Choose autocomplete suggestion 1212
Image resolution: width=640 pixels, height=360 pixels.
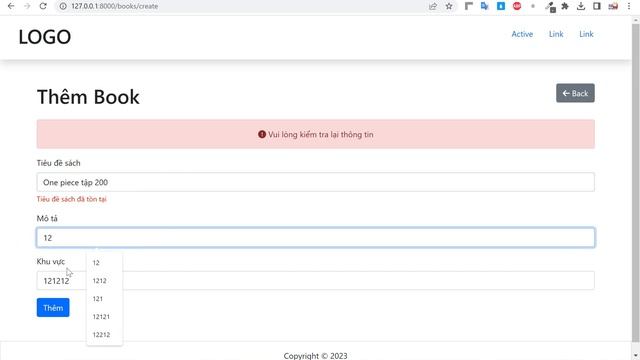coord(104,280)
